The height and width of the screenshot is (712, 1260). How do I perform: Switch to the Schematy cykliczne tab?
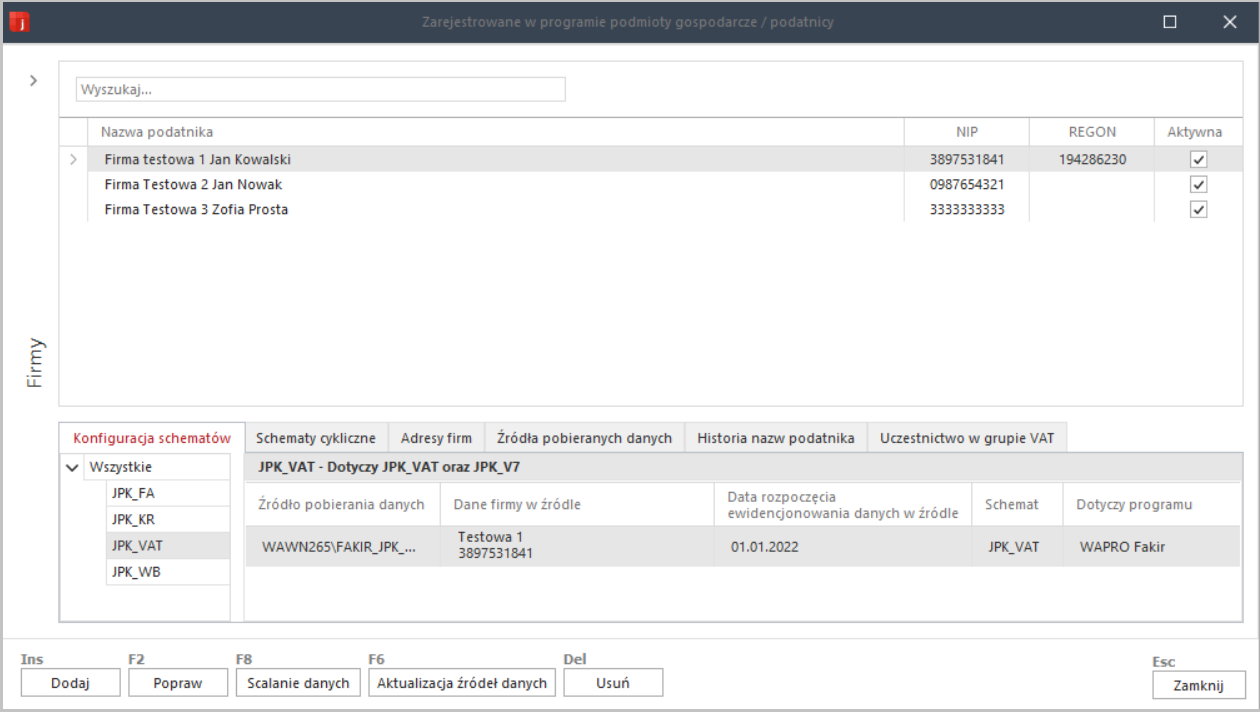tap(317, 437)
